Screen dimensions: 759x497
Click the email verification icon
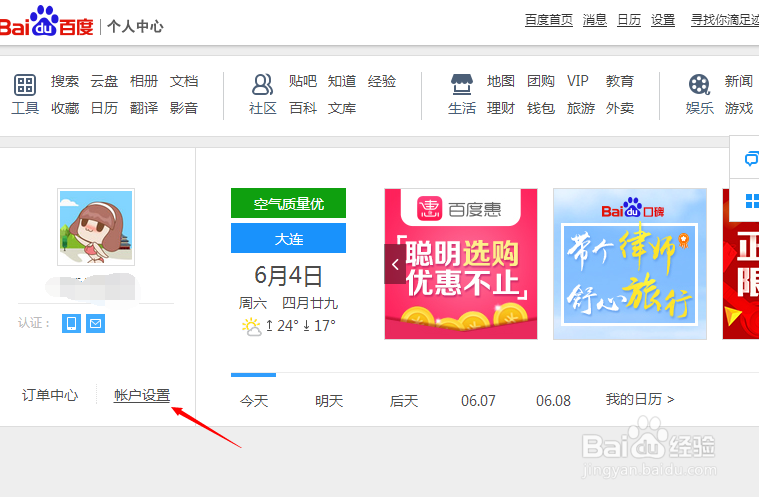pyautogui.click(x=95, y=323)
